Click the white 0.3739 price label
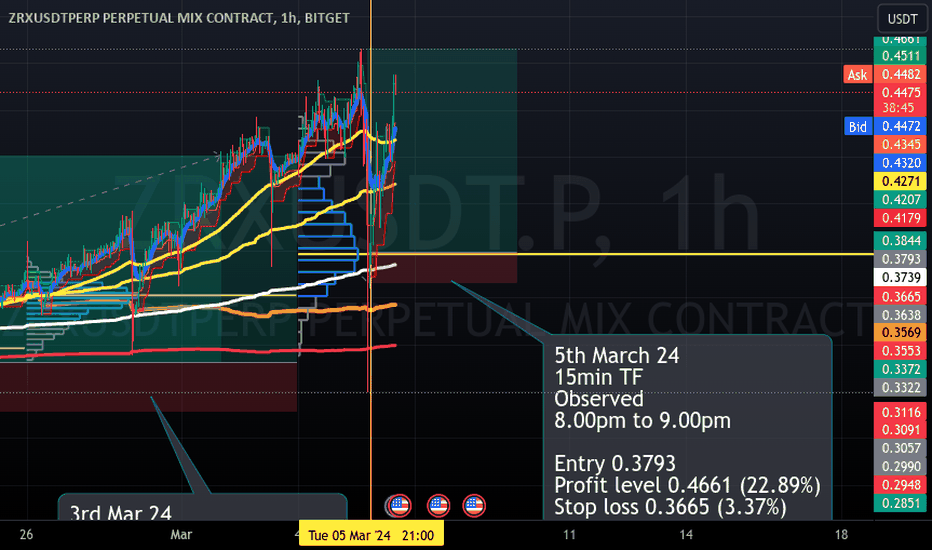932x550 pixels. pos(900,278)
